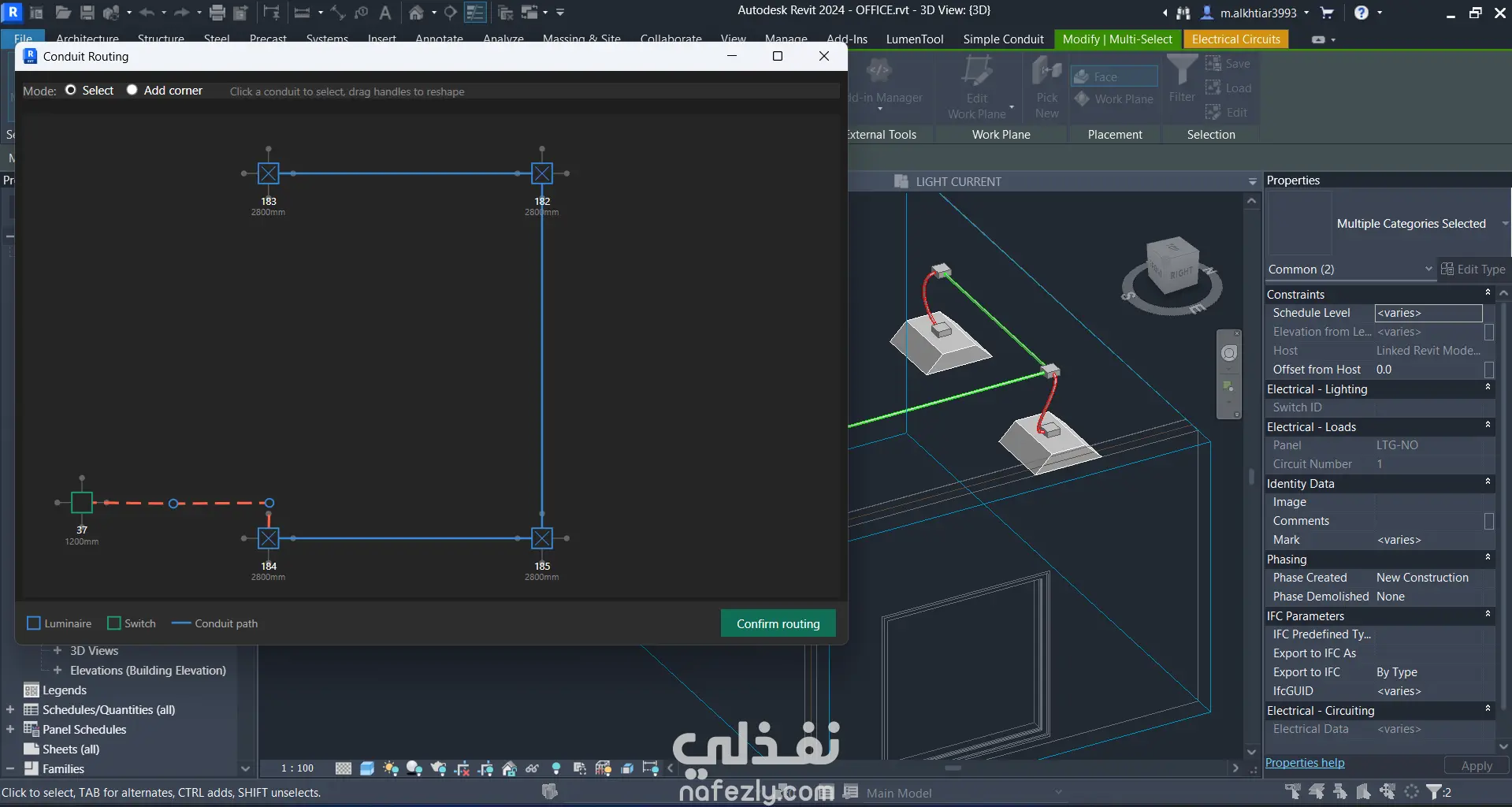Click the Redo arrow icon

tap(181, 13)
